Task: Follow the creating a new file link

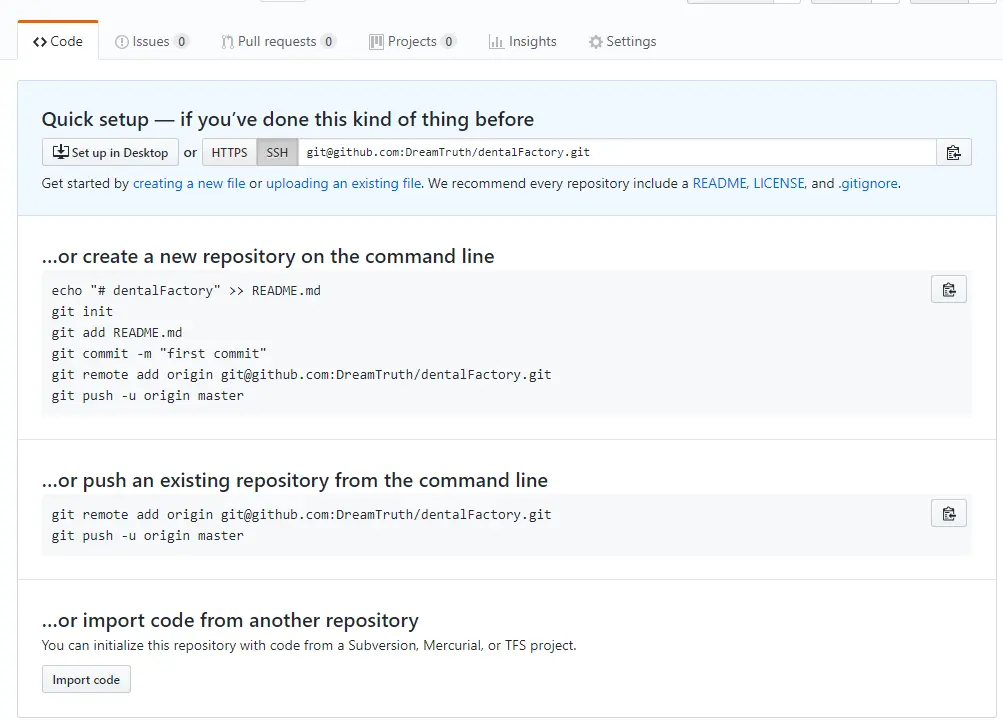Action: (189, 184)
